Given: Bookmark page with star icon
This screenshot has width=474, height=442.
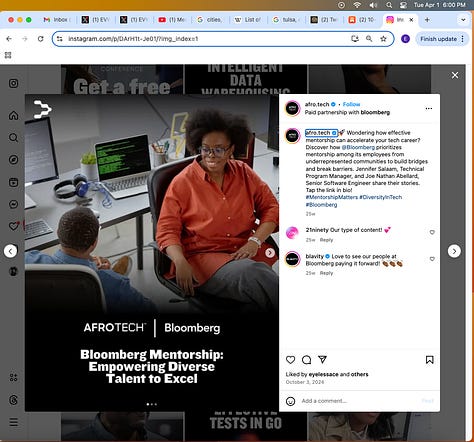Looking at the screenshot, I should click(383, 39).
